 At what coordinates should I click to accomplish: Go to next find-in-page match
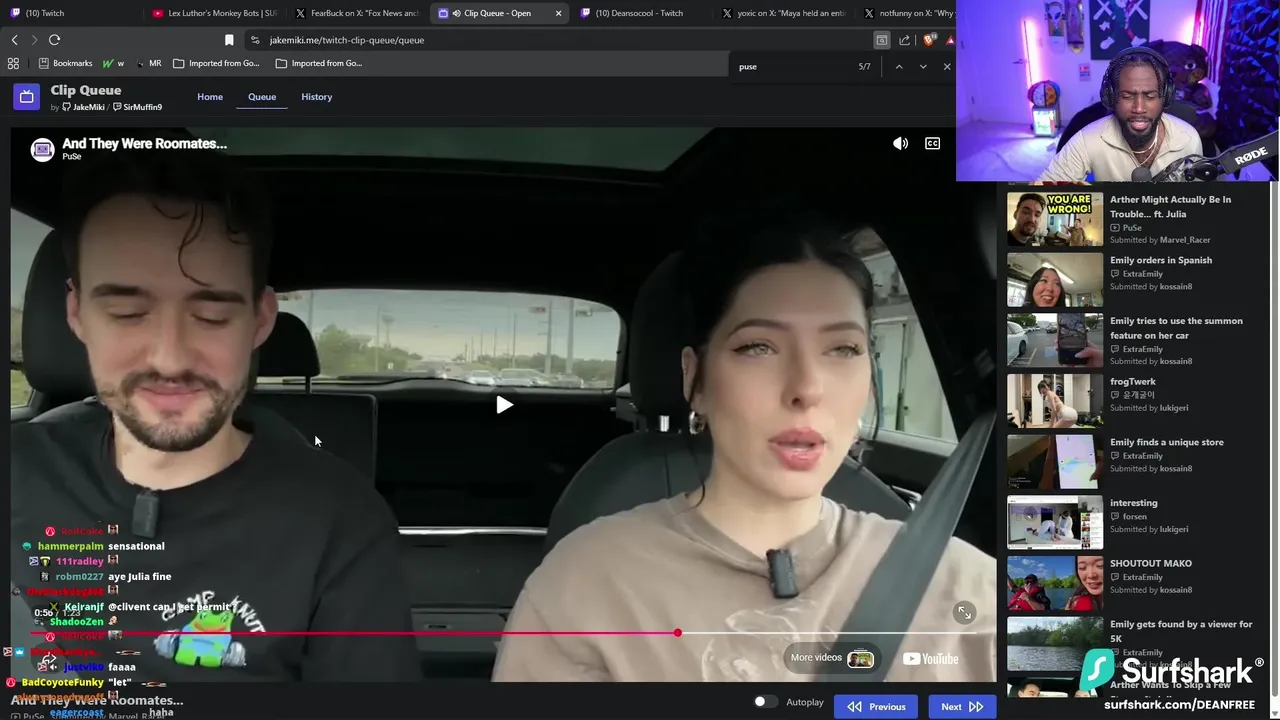(923, 67)
